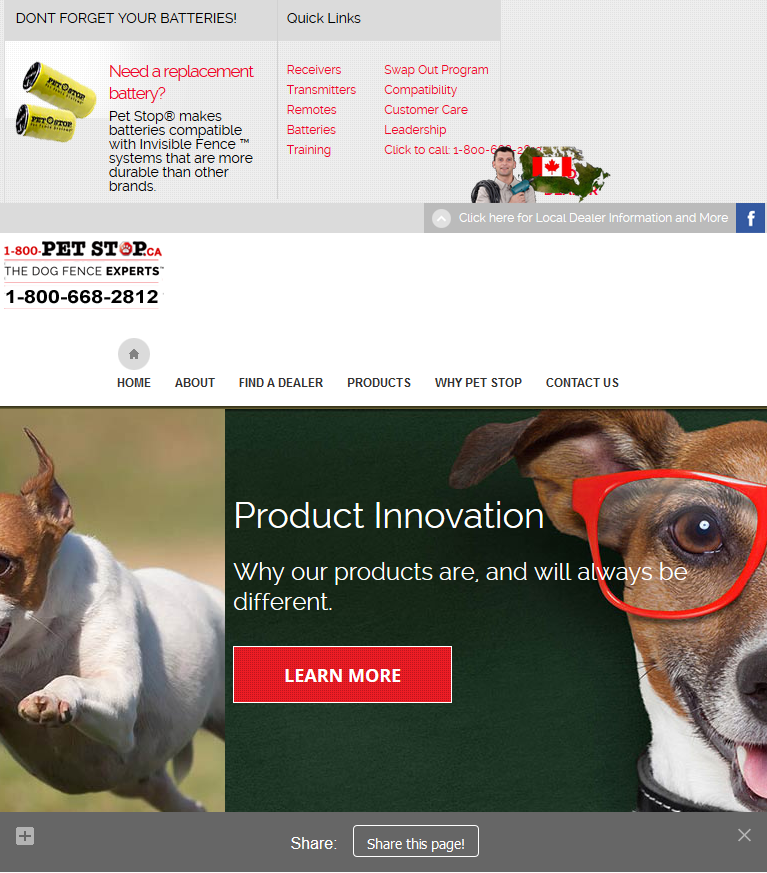Open the ABOUT menu item
This screenshot has width=767, height=873.
(195, 383)
